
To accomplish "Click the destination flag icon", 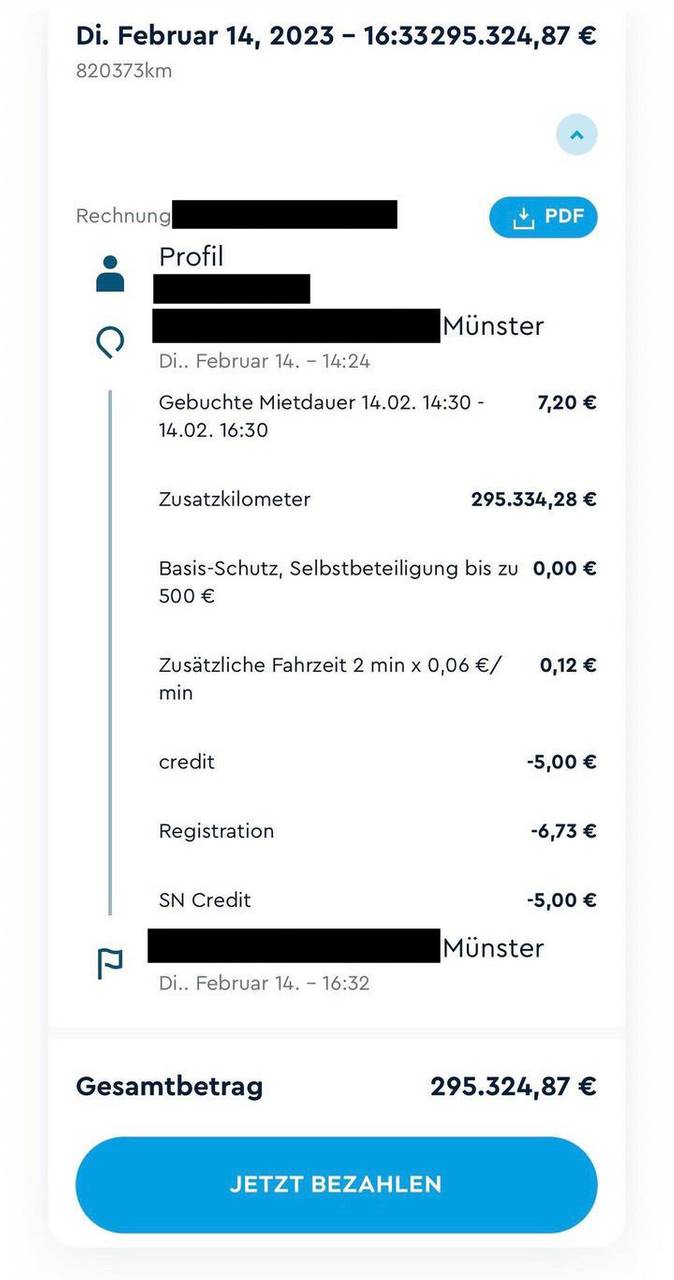I will tap(110, 965).
